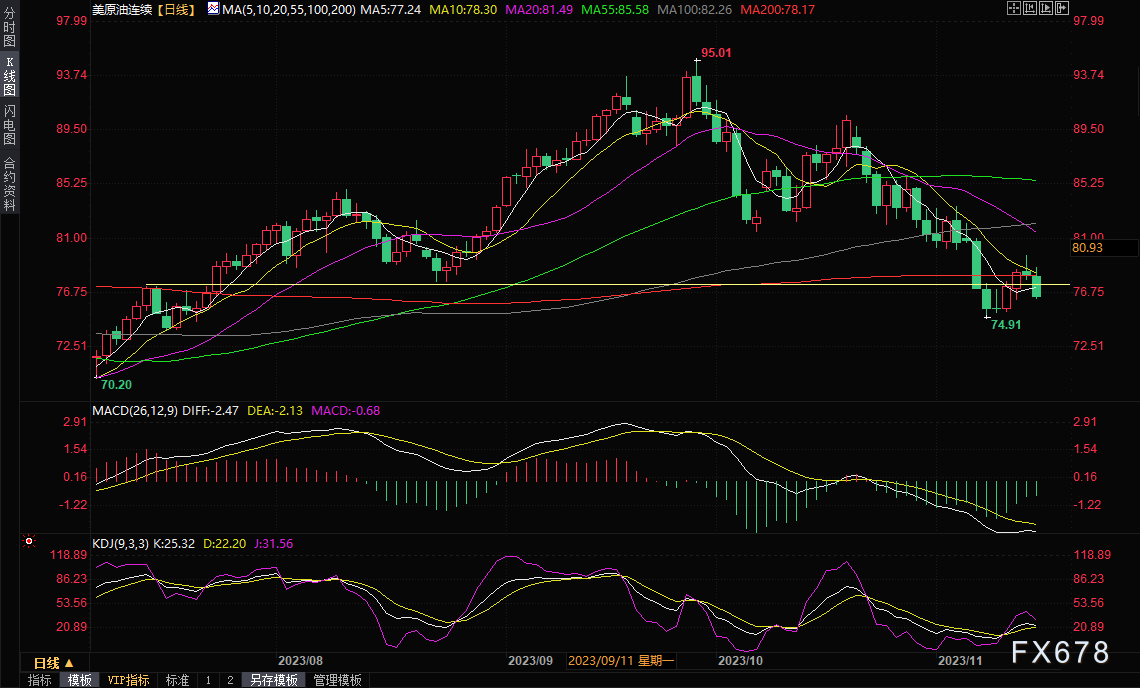1140x688 pixels.
Task: Open the VIP指标 tab
Action: click(129, 680)
